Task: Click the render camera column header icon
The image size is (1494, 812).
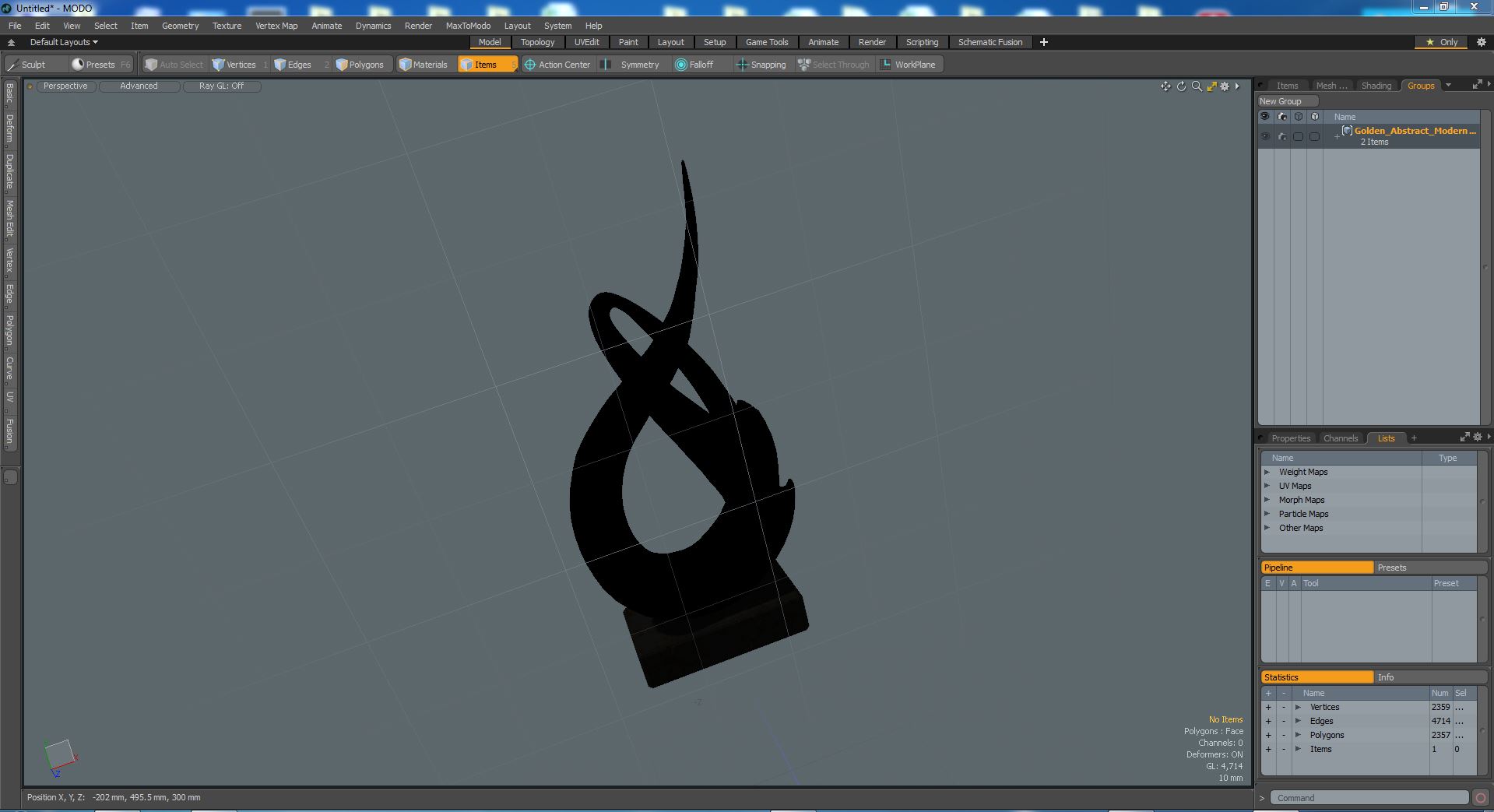Action: click(x=1282, y=117)
